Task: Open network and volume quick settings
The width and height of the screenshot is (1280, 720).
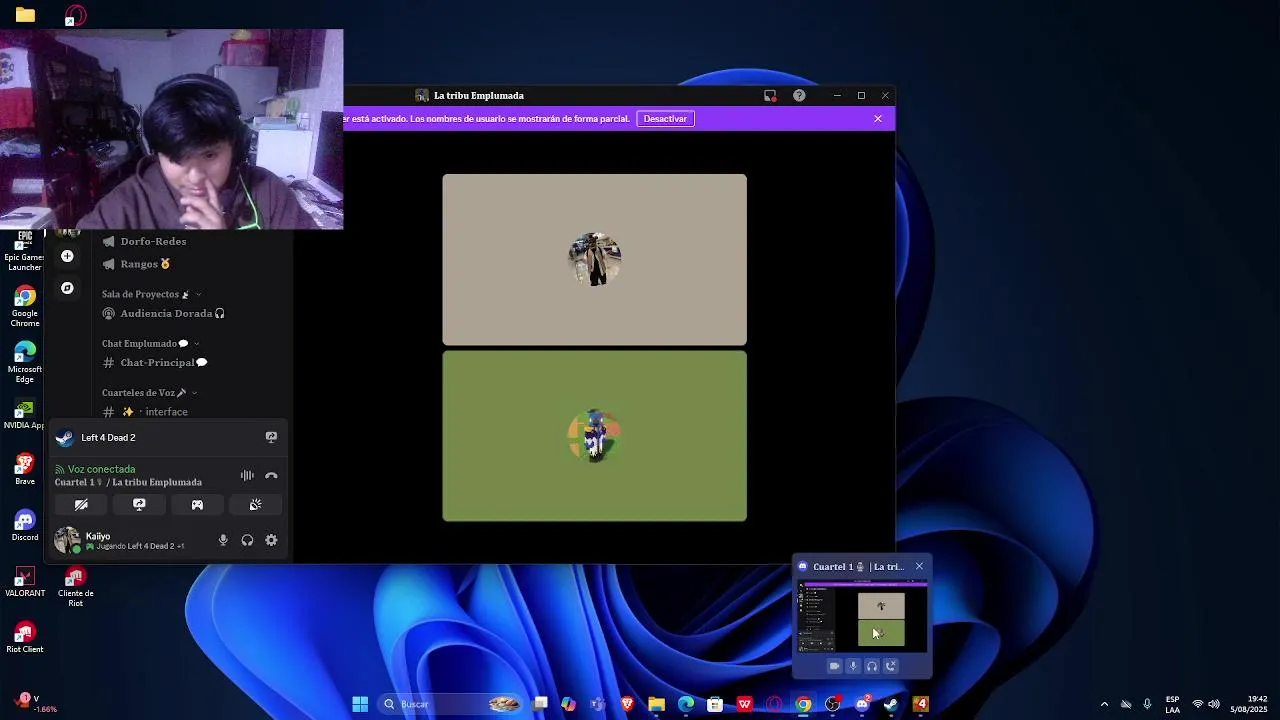Action: (1207, 704)
